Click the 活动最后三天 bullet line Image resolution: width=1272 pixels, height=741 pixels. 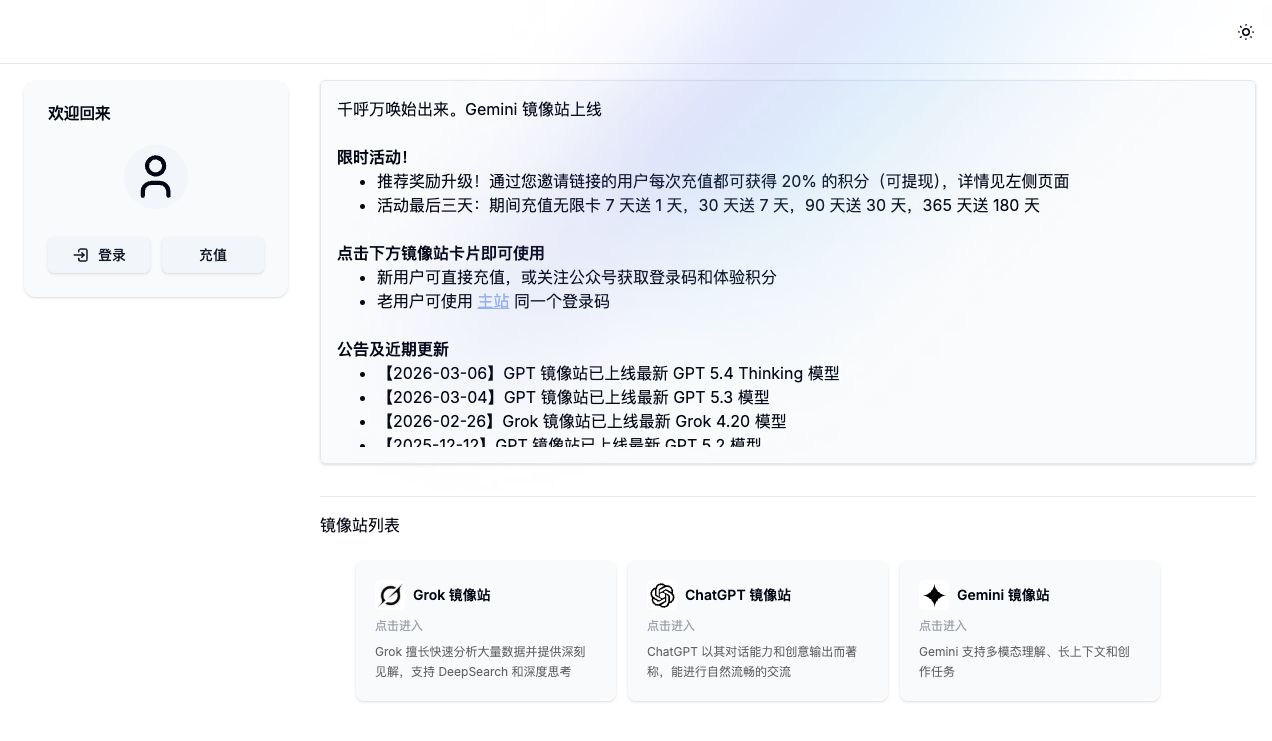pos(708,205)
